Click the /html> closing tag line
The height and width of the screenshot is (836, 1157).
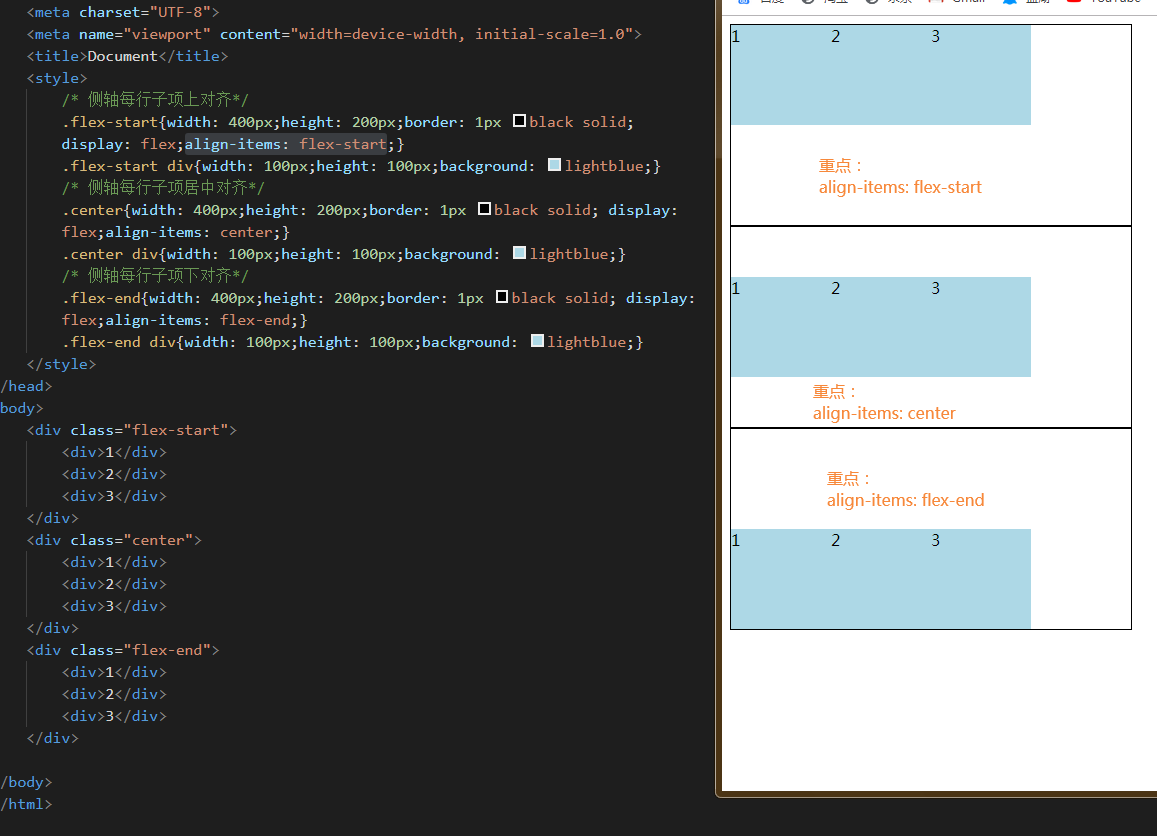[27, 804]
